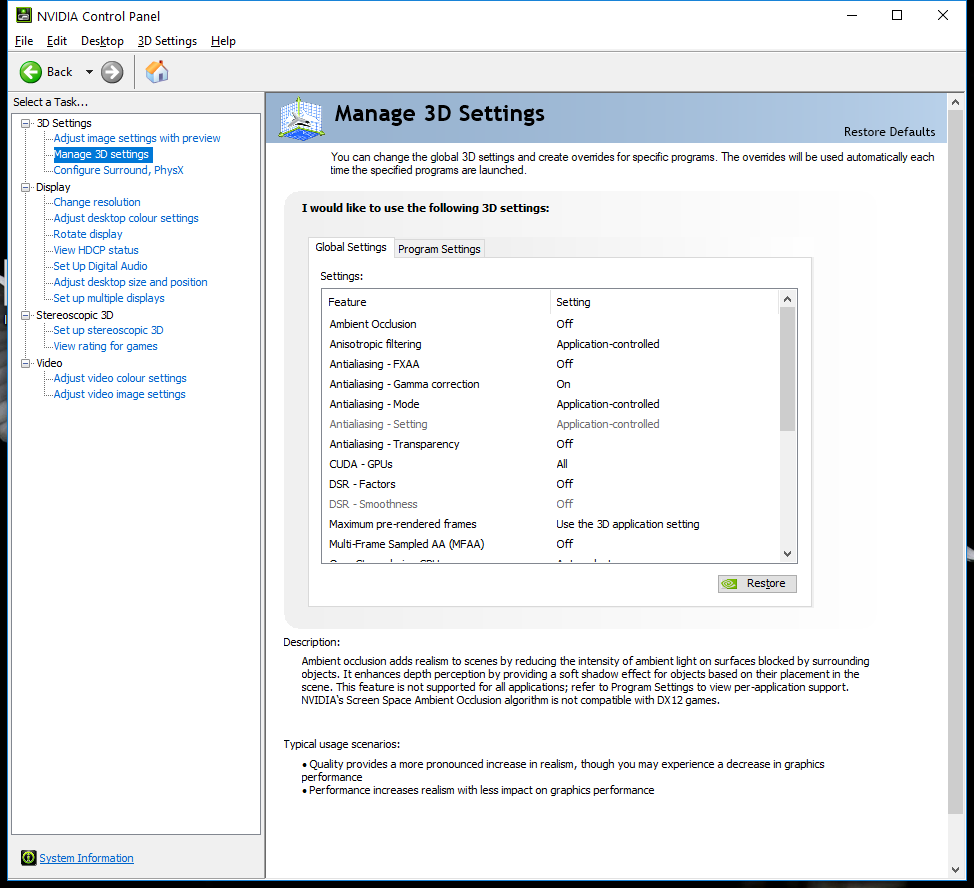The height and width of the screenshot is (888, 974).
Task: Click the System Information icon
Action: (x=28, y=858)
